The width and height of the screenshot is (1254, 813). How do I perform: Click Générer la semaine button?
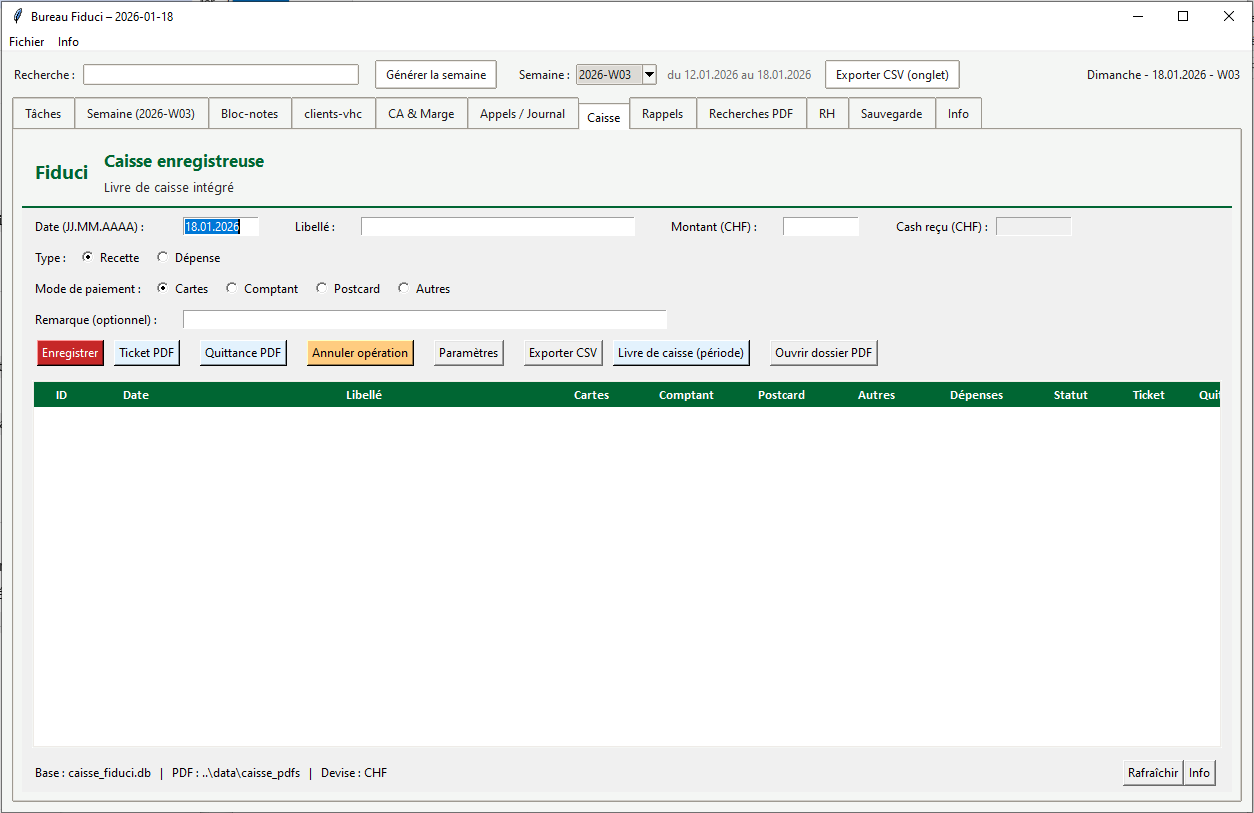click(x=436, y=75)
